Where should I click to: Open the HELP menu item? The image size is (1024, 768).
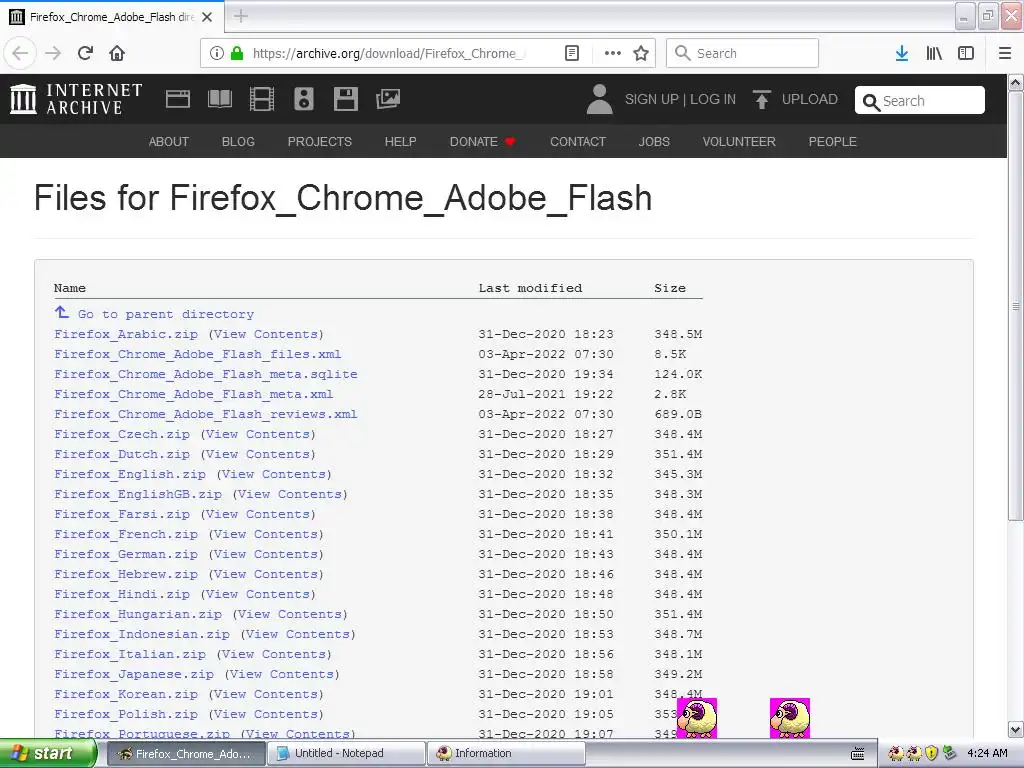point(400,142)
